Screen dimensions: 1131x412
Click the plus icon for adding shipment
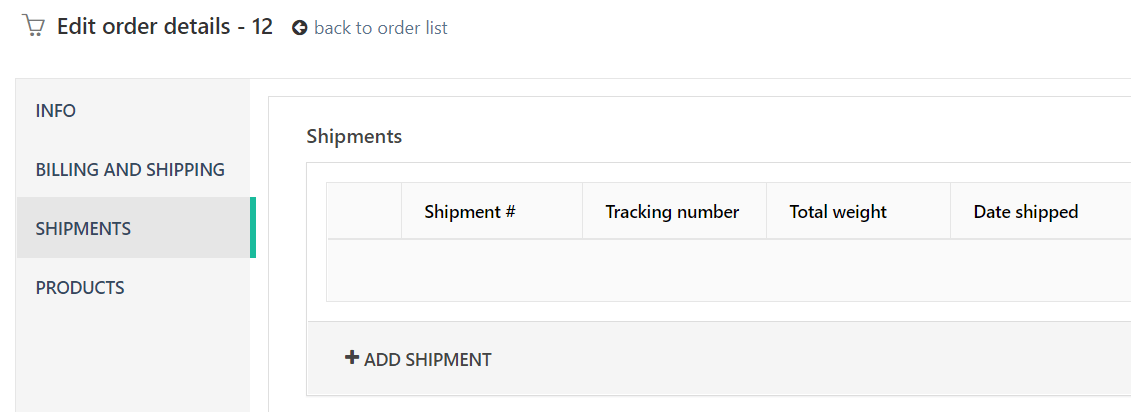(351, 358)
